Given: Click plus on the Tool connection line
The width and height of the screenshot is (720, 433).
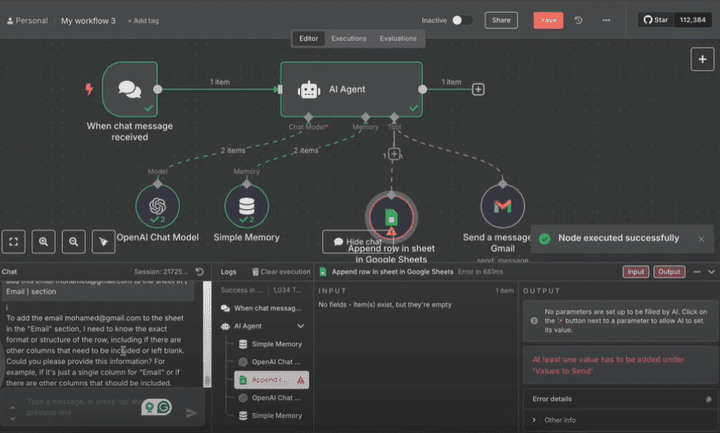Looking at the screenshot, I should point(394,154).
